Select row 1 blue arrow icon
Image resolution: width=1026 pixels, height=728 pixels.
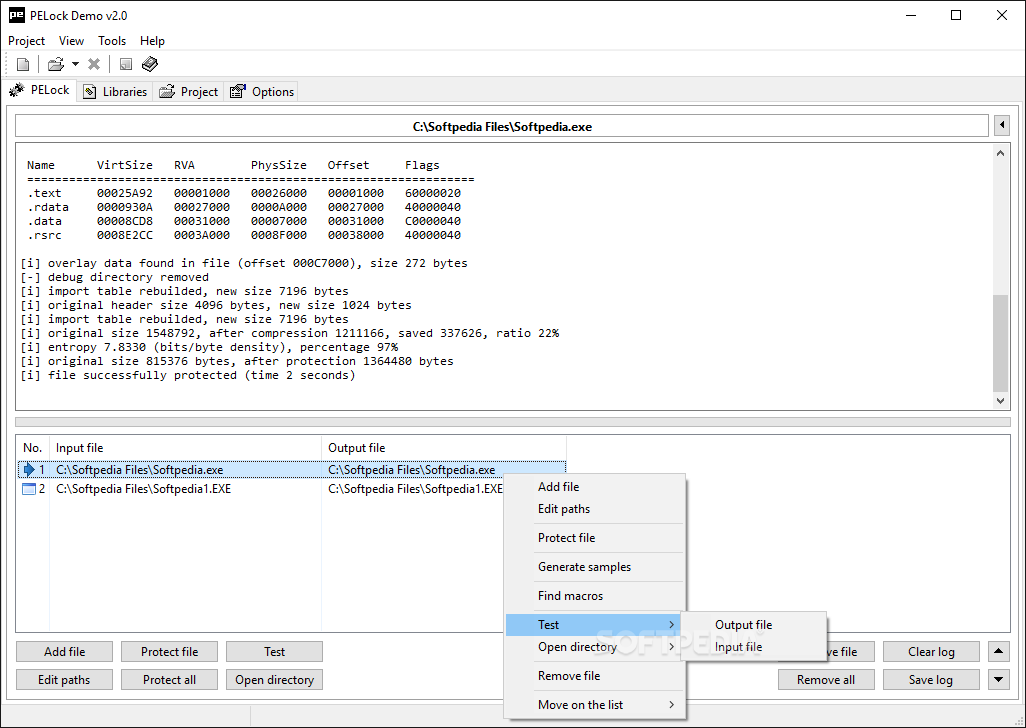coord(29,470)
